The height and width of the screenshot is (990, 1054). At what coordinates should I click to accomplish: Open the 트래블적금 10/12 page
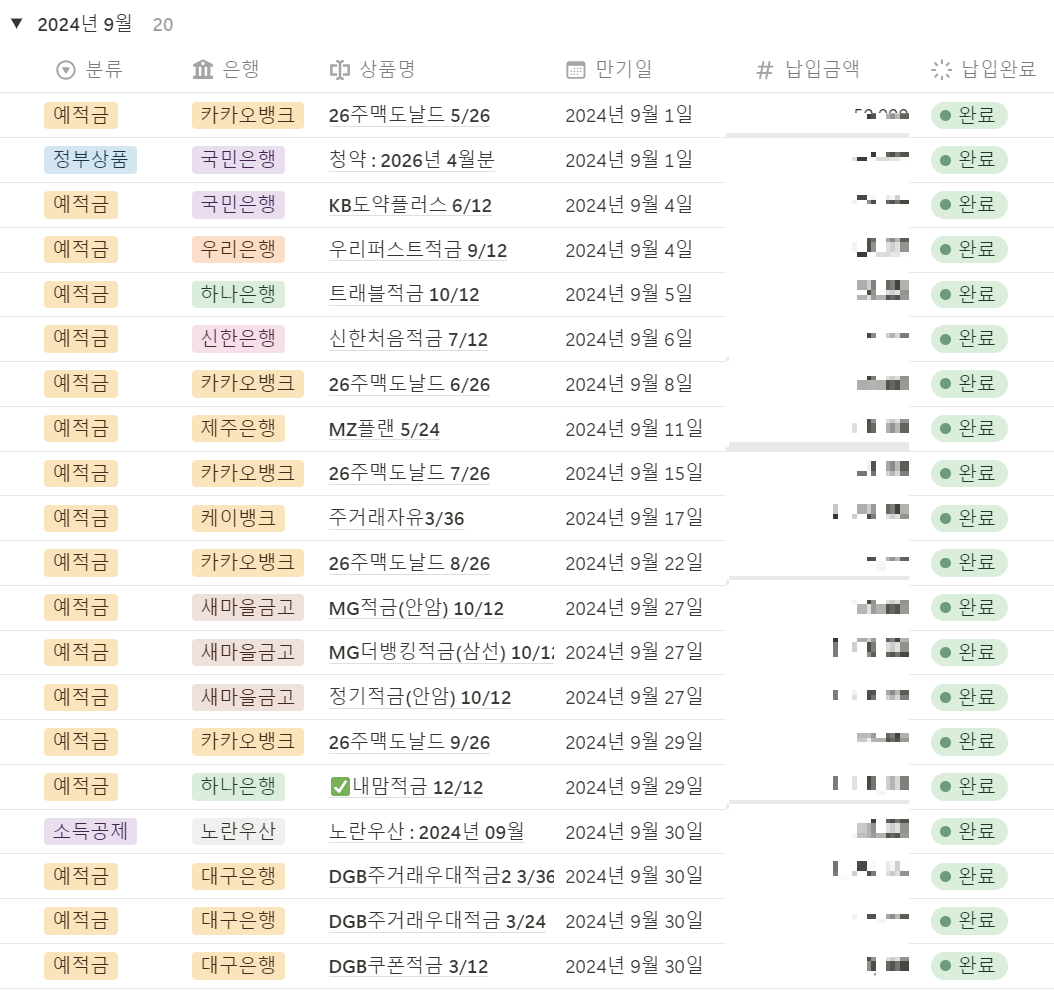click(x=404, y=294)
